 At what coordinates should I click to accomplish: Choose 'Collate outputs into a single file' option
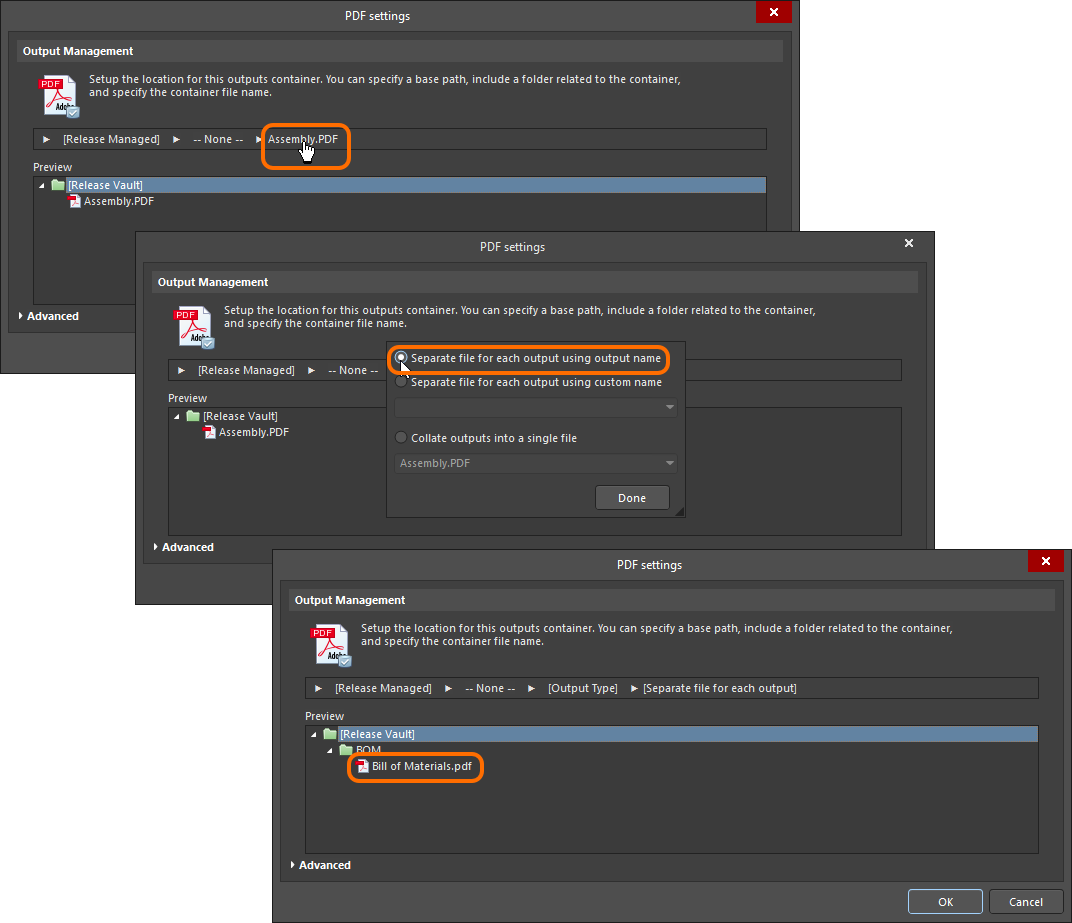coord(402,438)
